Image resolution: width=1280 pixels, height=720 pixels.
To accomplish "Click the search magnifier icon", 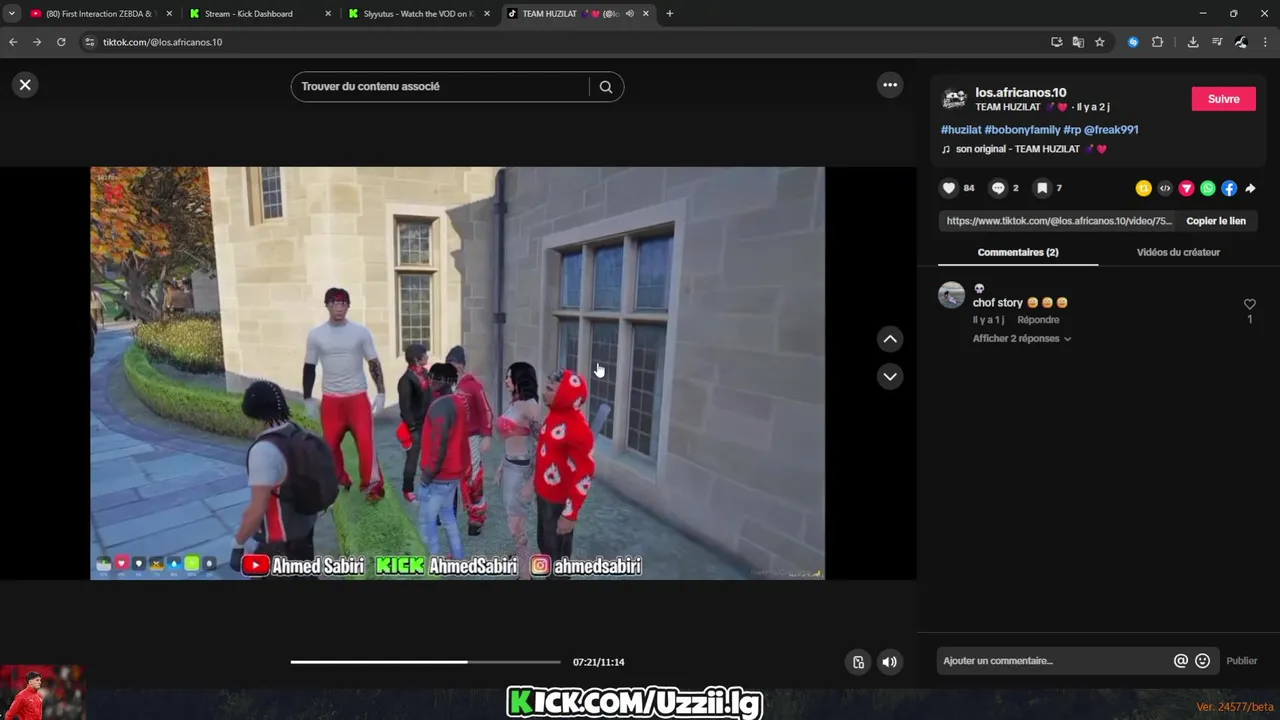I will coord(606,87).
